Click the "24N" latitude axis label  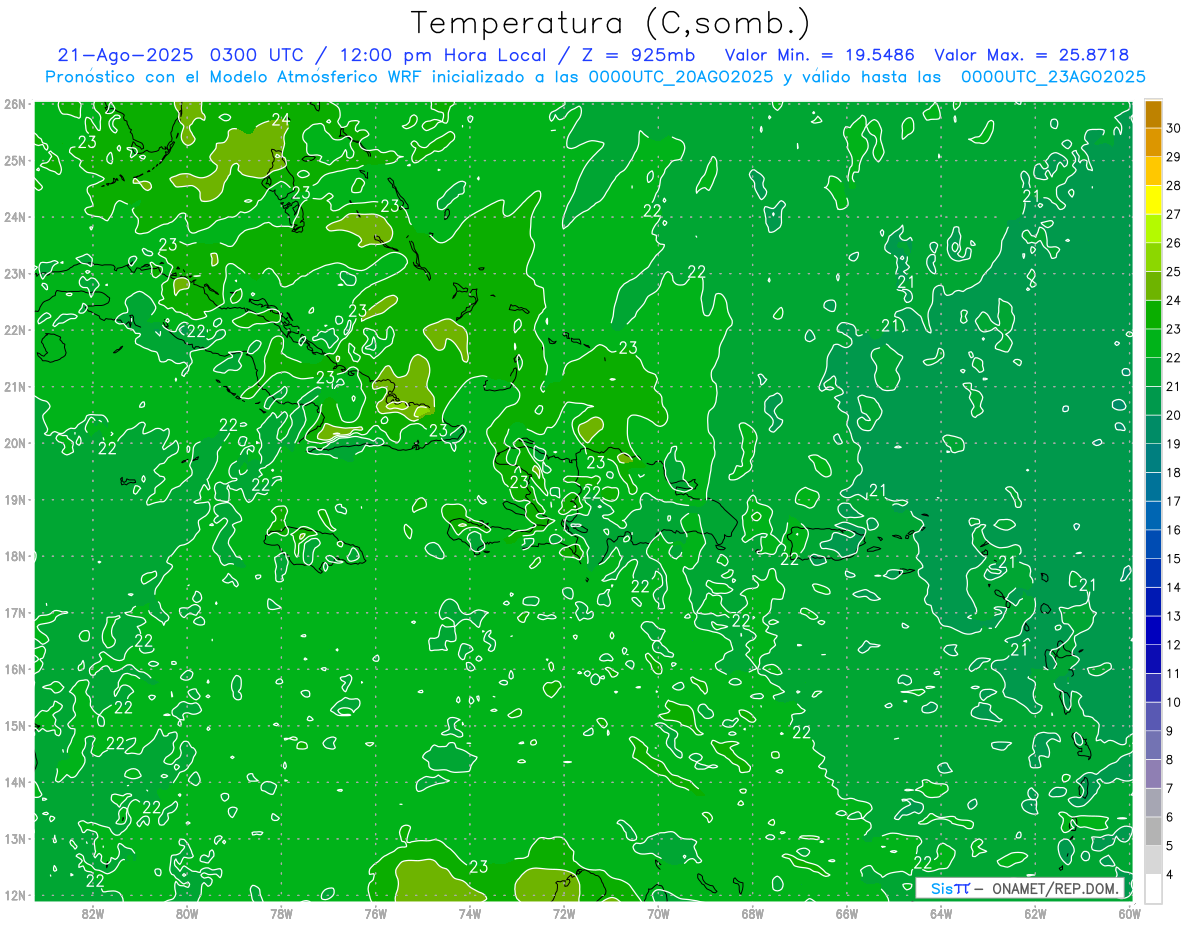click(15, 217)
